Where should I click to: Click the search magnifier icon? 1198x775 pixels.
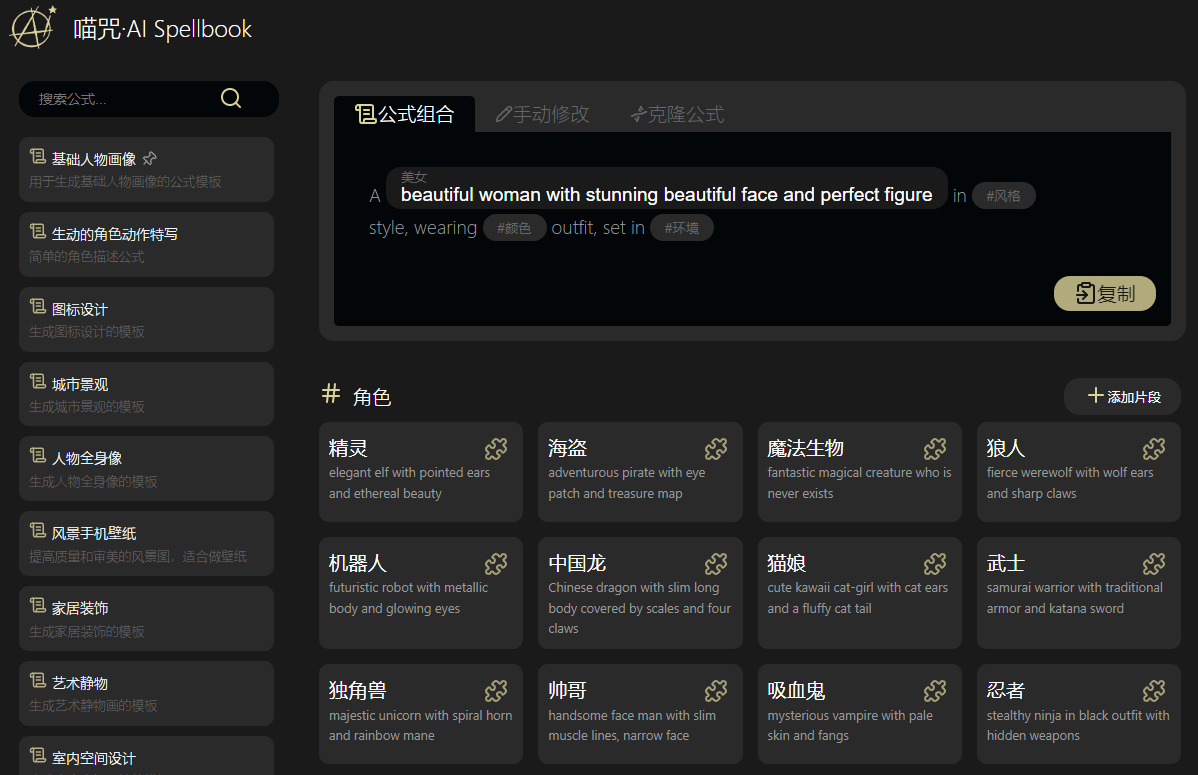pos(231,98)
